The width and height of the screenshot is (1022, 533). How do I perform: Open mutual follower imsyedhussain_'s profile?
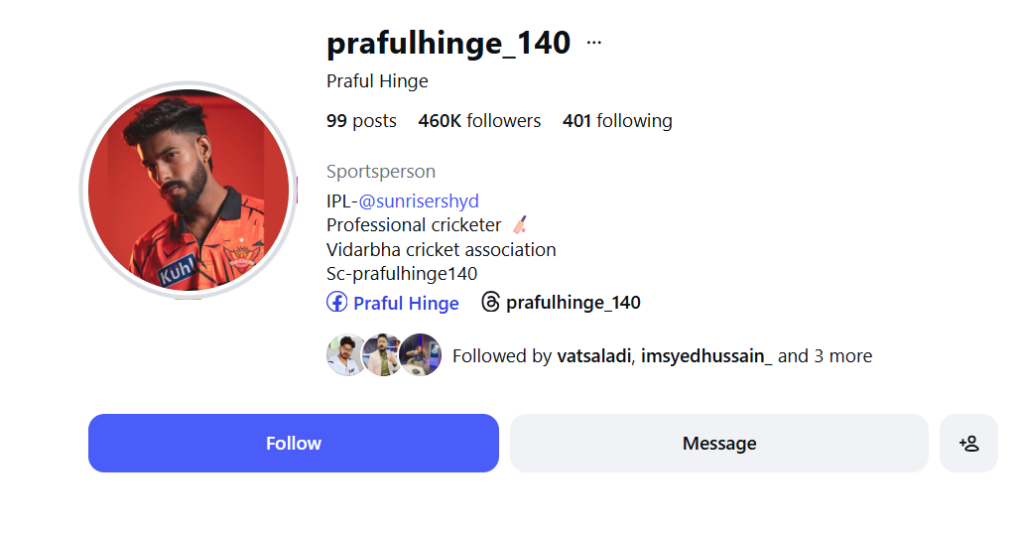pos(706,356)
